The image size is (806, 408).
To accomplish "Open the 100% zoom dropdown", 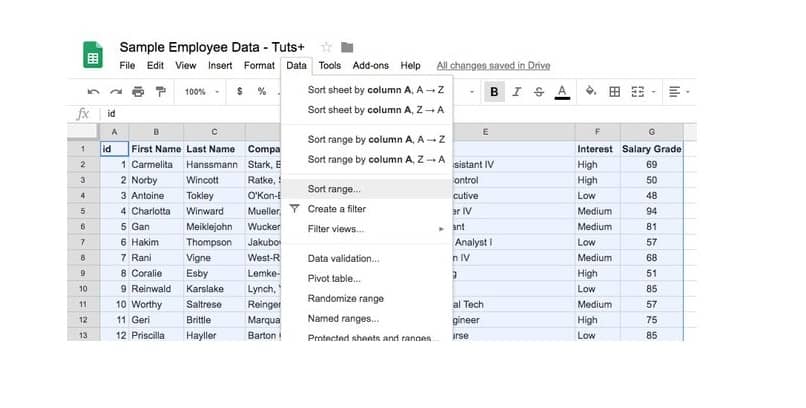I will click(x=202, y=92).
